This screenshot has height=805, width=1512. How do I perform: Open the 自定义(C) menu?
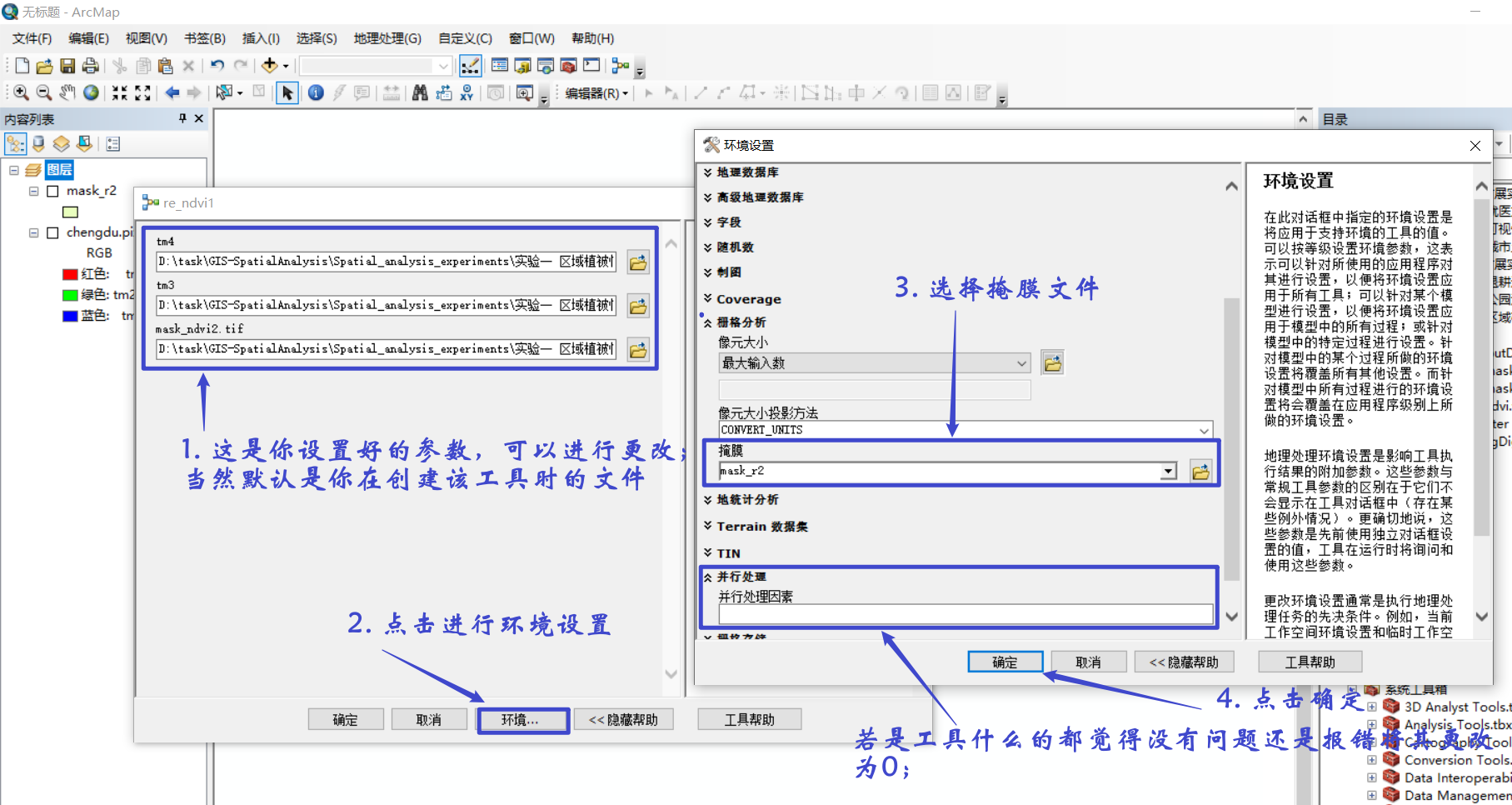click(465, 38)
